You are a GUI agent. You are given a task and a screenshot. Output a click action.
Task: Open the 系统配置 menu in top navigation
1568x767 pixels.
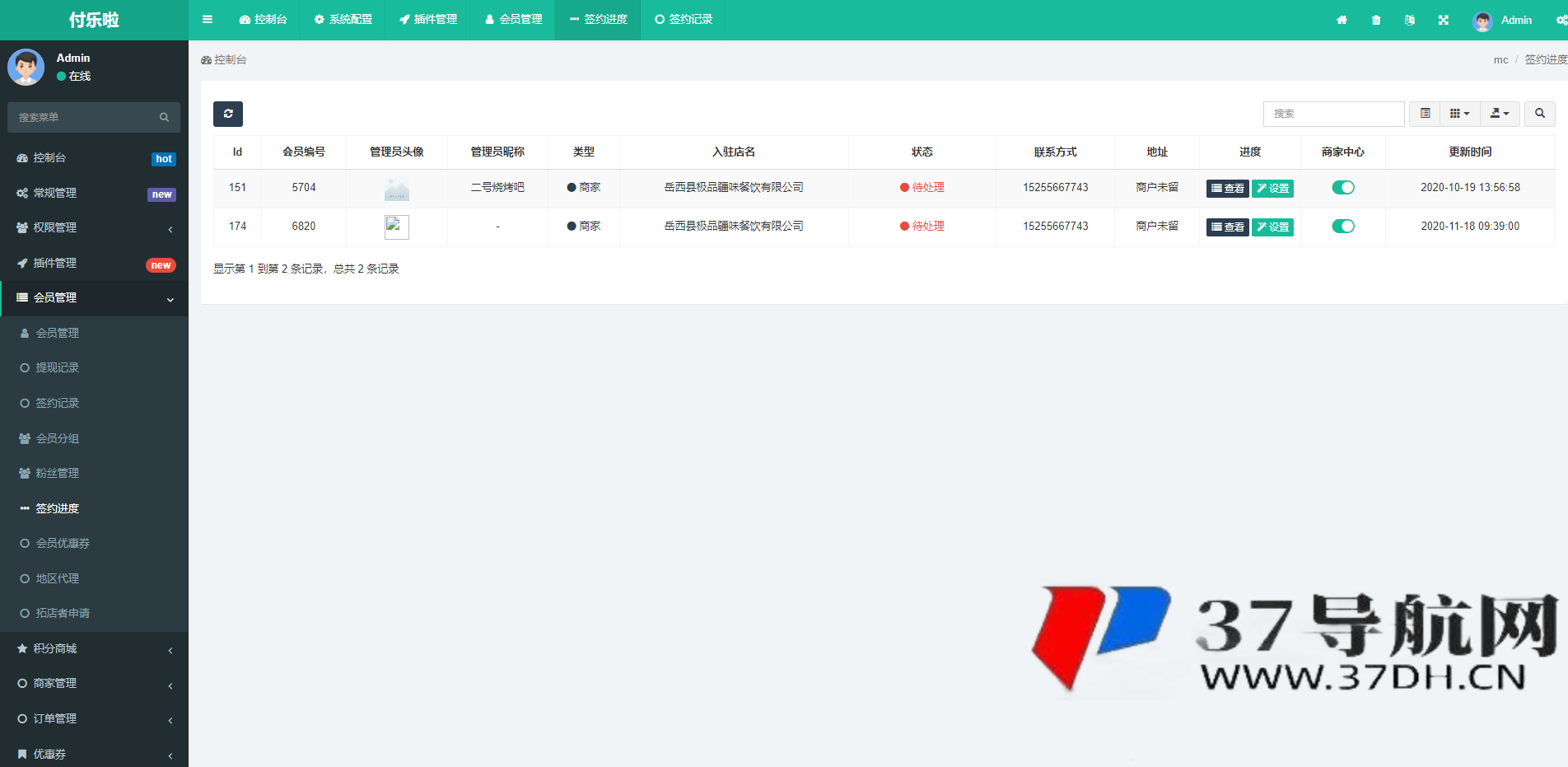coord(343,20)
